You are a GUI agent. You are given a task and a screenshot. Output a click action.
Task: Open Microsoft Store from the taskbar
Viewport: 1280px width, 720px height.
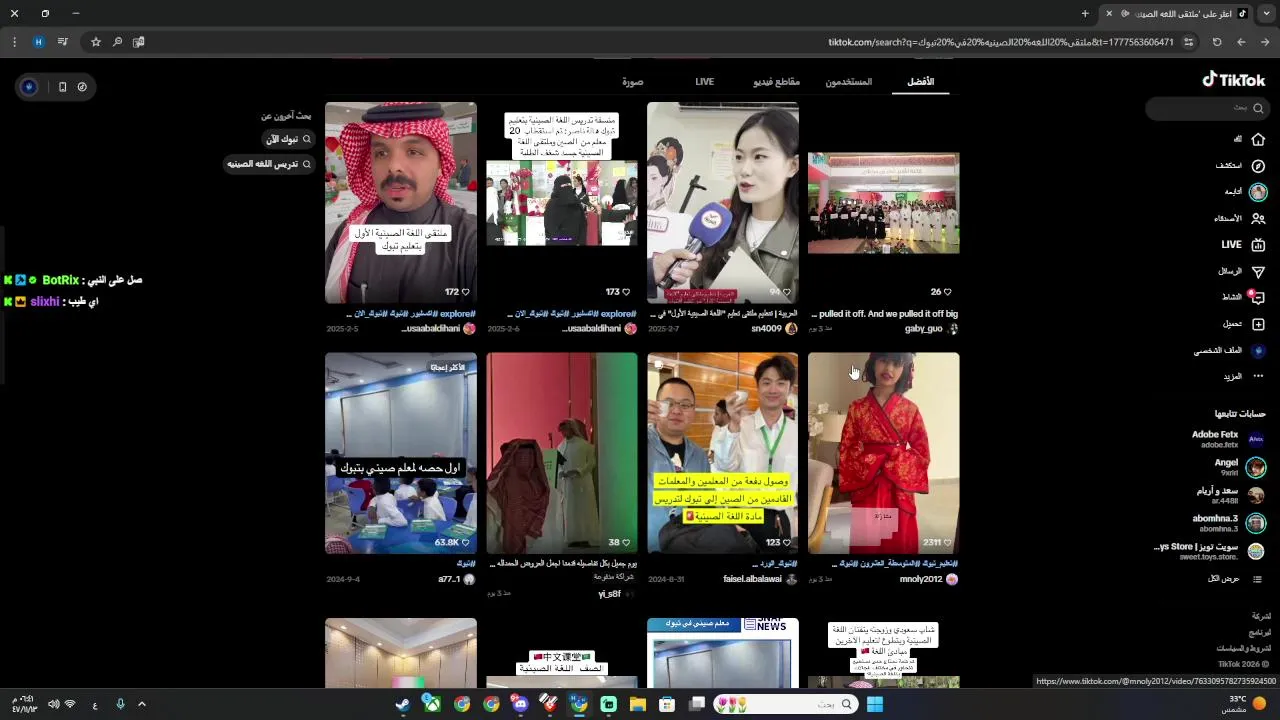[667, 704]
